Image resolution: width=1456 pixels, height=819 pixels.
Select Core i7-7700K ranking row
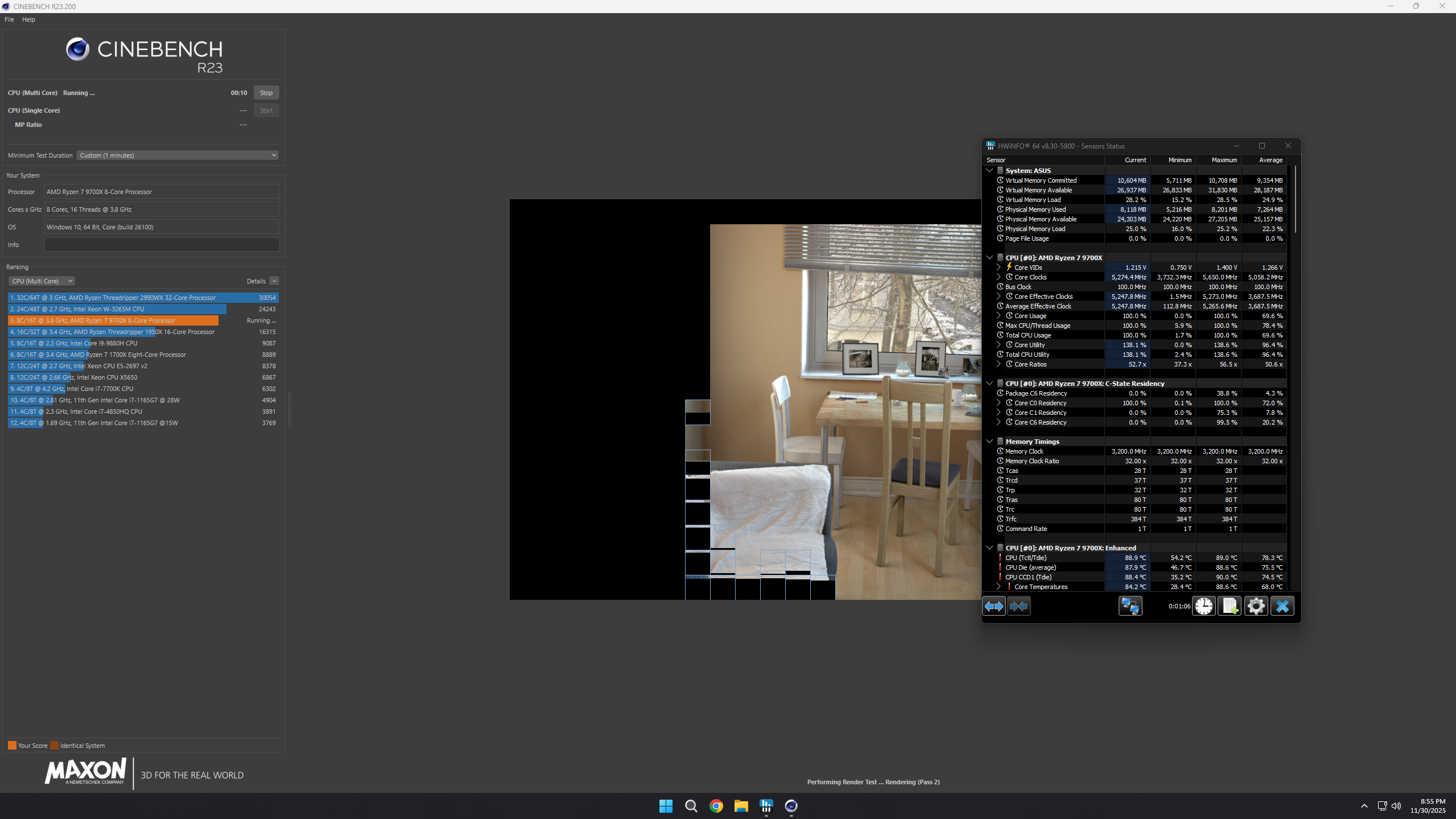click(143, 389)
